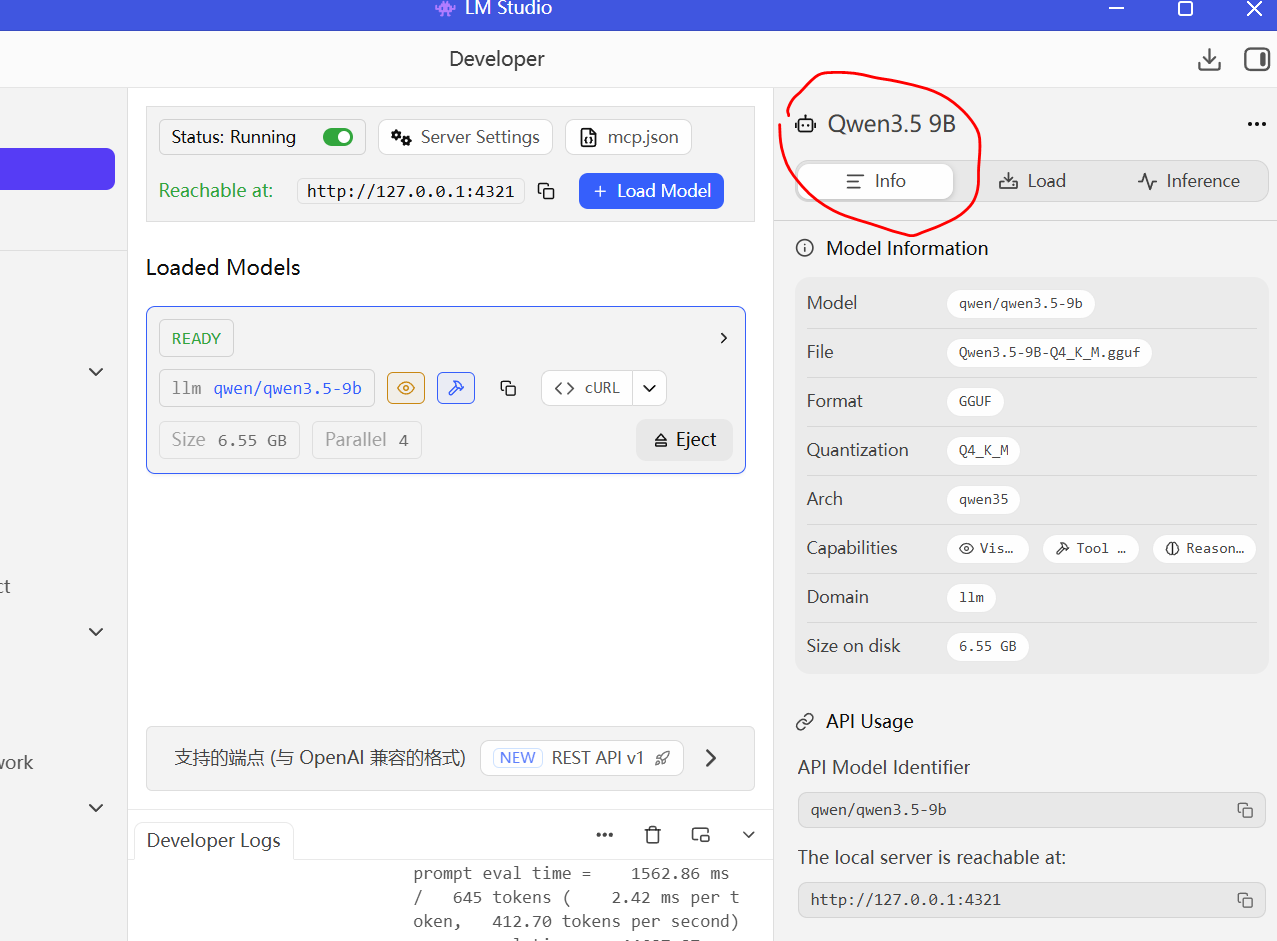The height and width of the screenshot is (941, 1277).
Task: Open Server Settings
Action: click(x=465, y=137)
